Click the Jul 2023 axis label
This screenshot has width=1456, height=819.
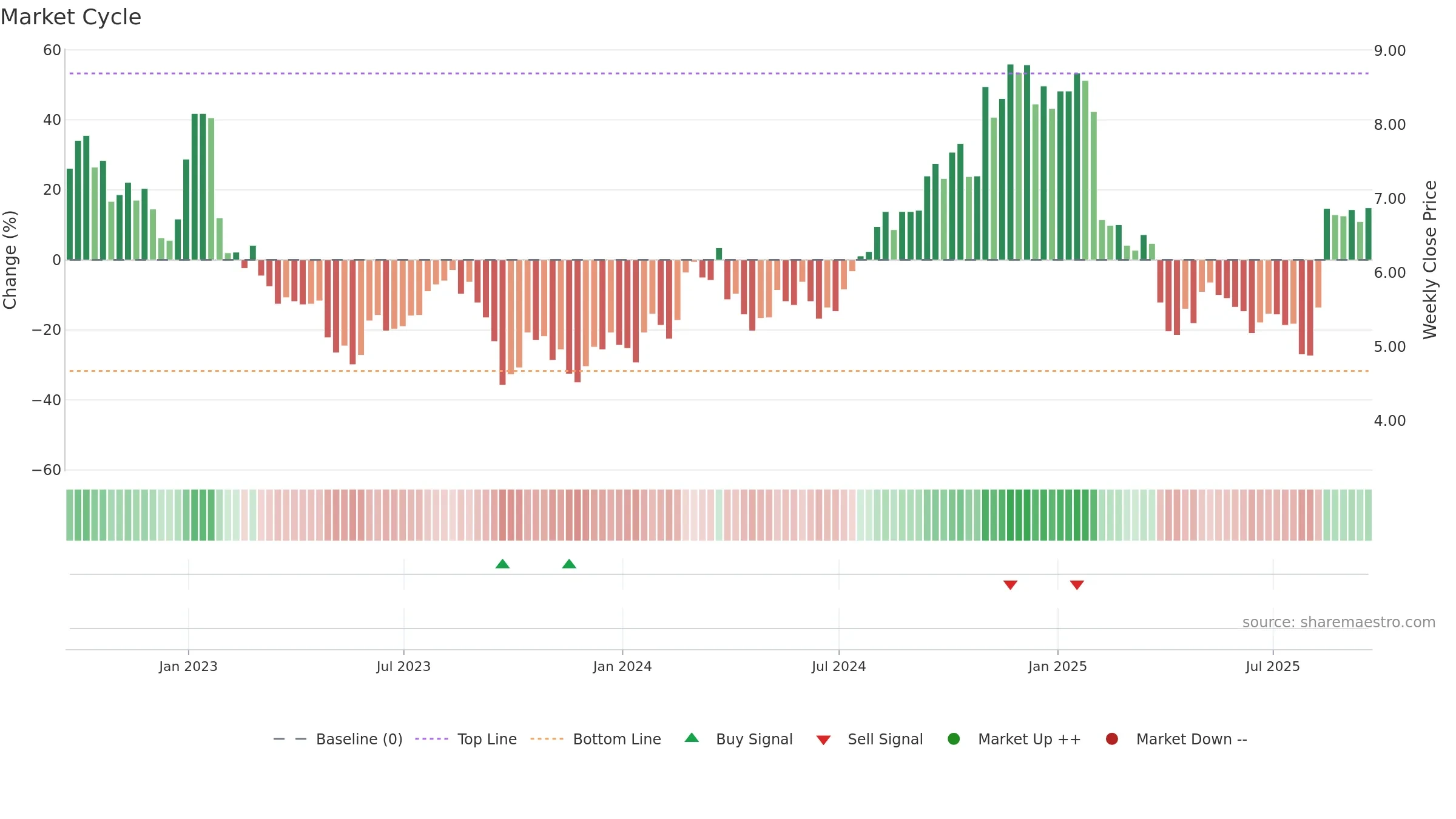(403, 666)
